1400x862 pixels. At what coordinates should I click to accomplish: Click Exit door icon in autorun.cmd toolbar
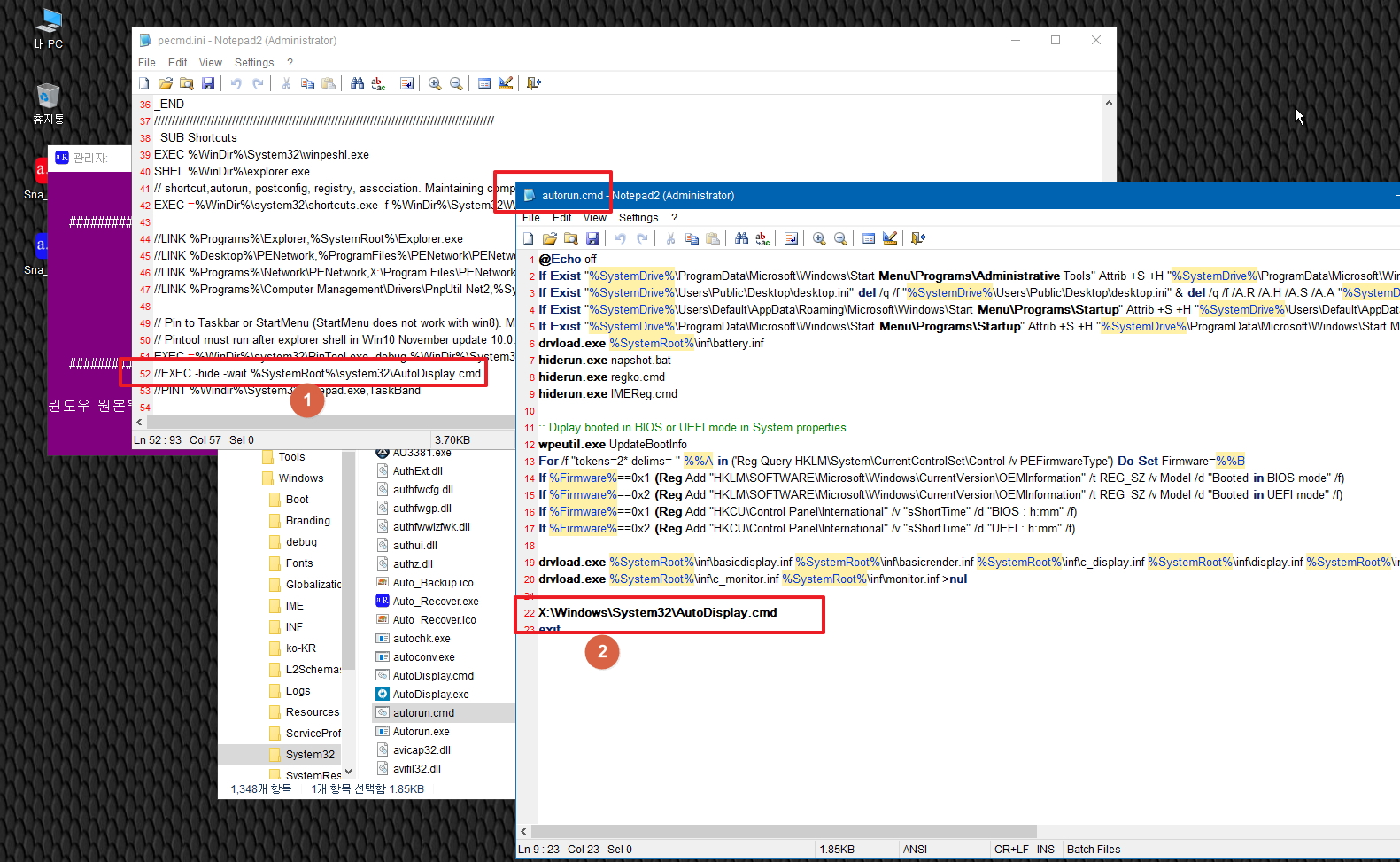click(x=918, y=238)
